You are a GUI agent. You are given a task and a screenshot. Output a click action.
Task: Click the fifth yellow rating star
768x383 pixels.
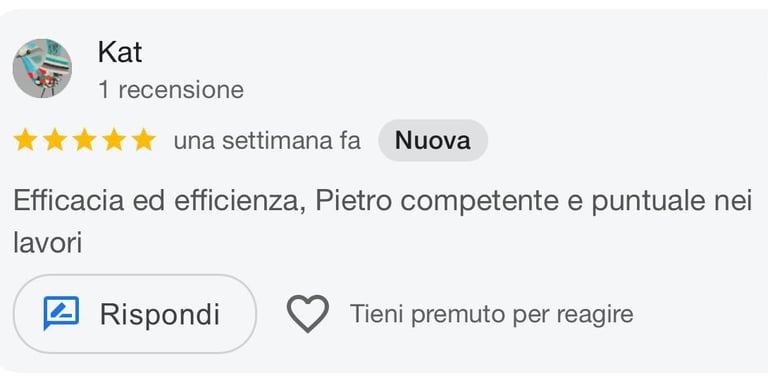pyautogui.click(x=144, y=141)
